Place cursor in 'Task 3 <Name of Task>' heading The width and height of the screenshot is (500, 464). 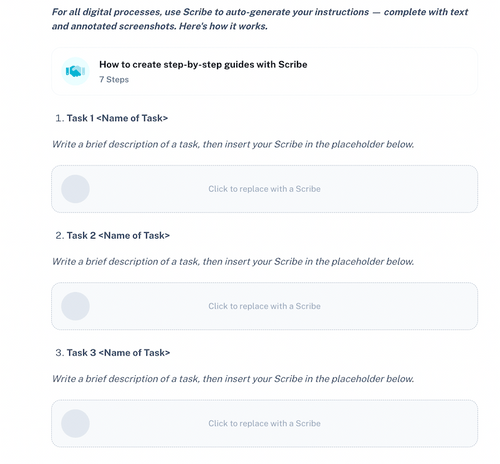pos(118,353)
